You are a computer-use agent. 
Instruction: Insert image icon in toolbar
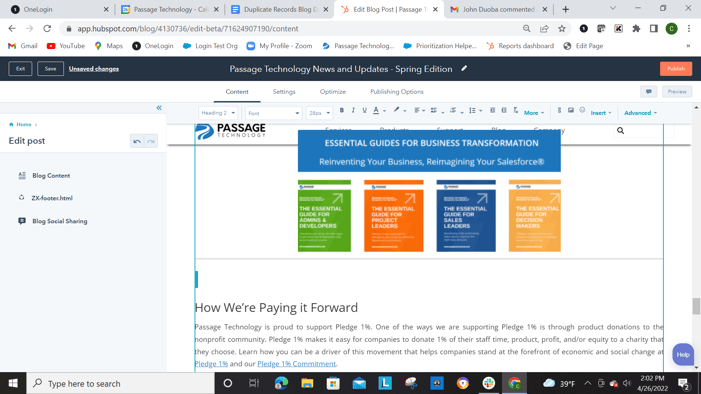coord(571,110)
